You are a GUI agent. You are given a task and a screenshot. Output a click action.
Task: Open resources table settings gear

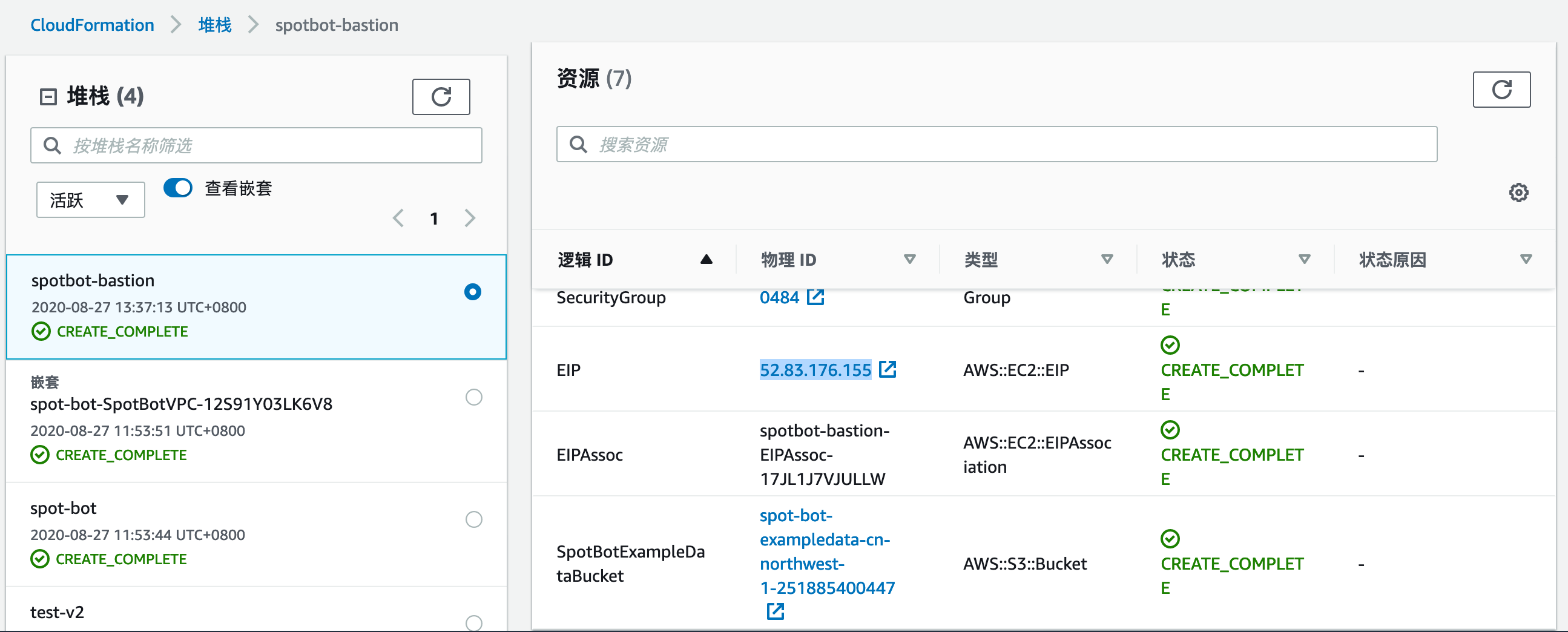(1518, 193)
